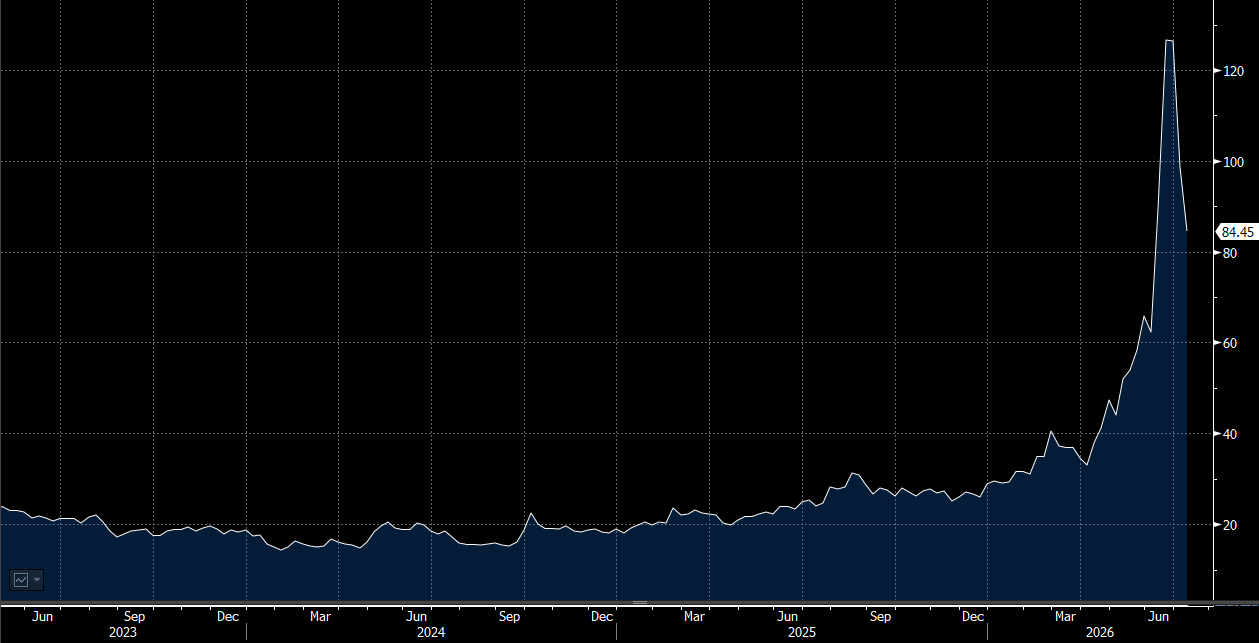This screenshot has height=643, width=1259.
Task: Click the 40 price axis label
Action: [x=1229, y=434]
